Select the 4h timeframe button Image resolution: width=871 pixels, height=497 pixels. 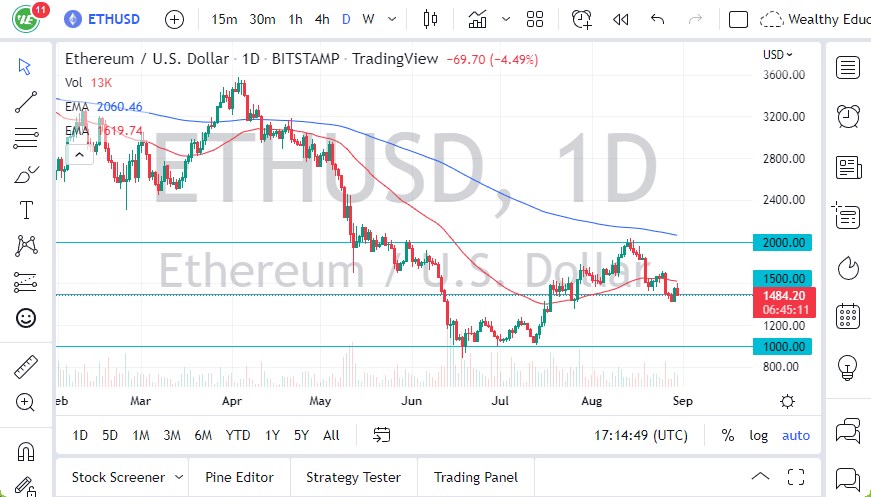[321, 19]
